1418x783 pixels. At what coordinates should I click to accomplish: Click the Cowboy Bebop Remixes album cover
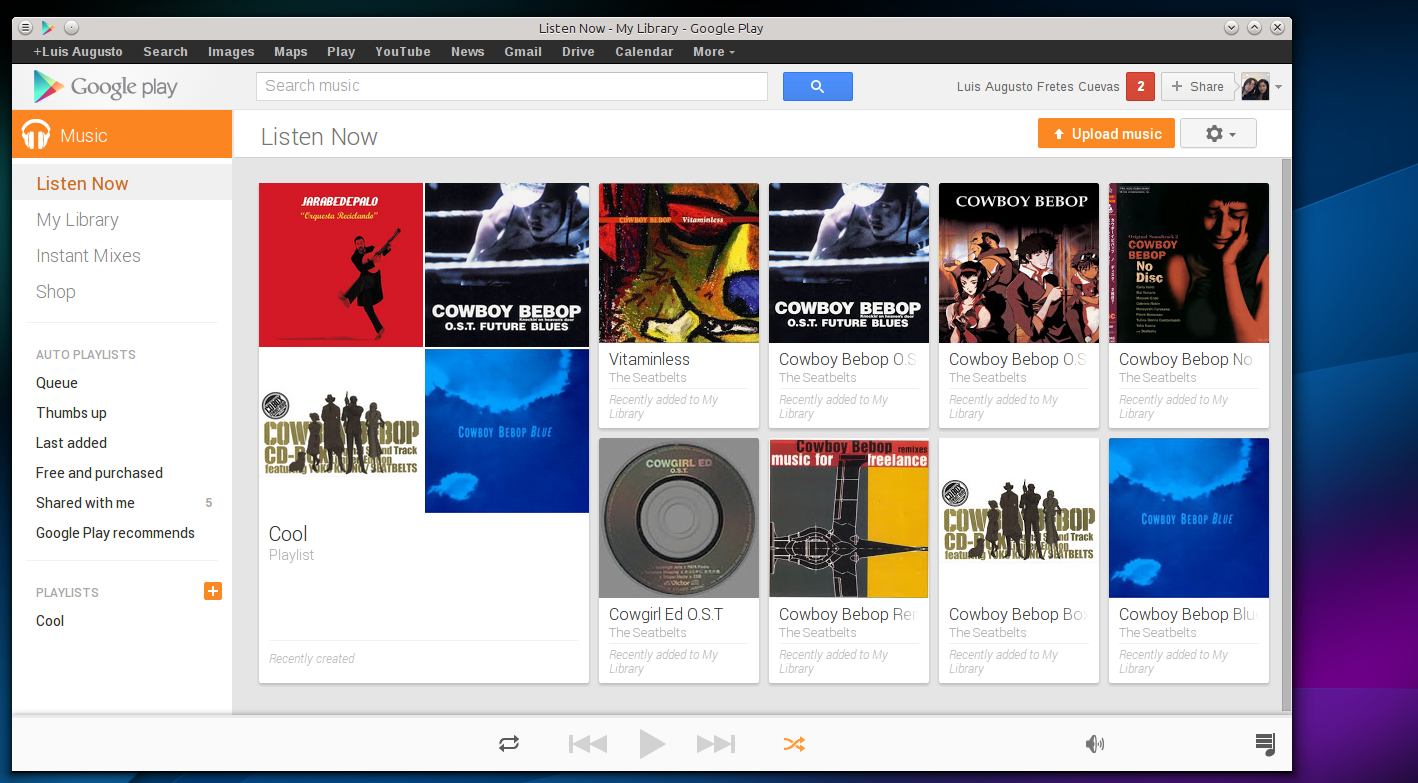[x=849, y=518]
